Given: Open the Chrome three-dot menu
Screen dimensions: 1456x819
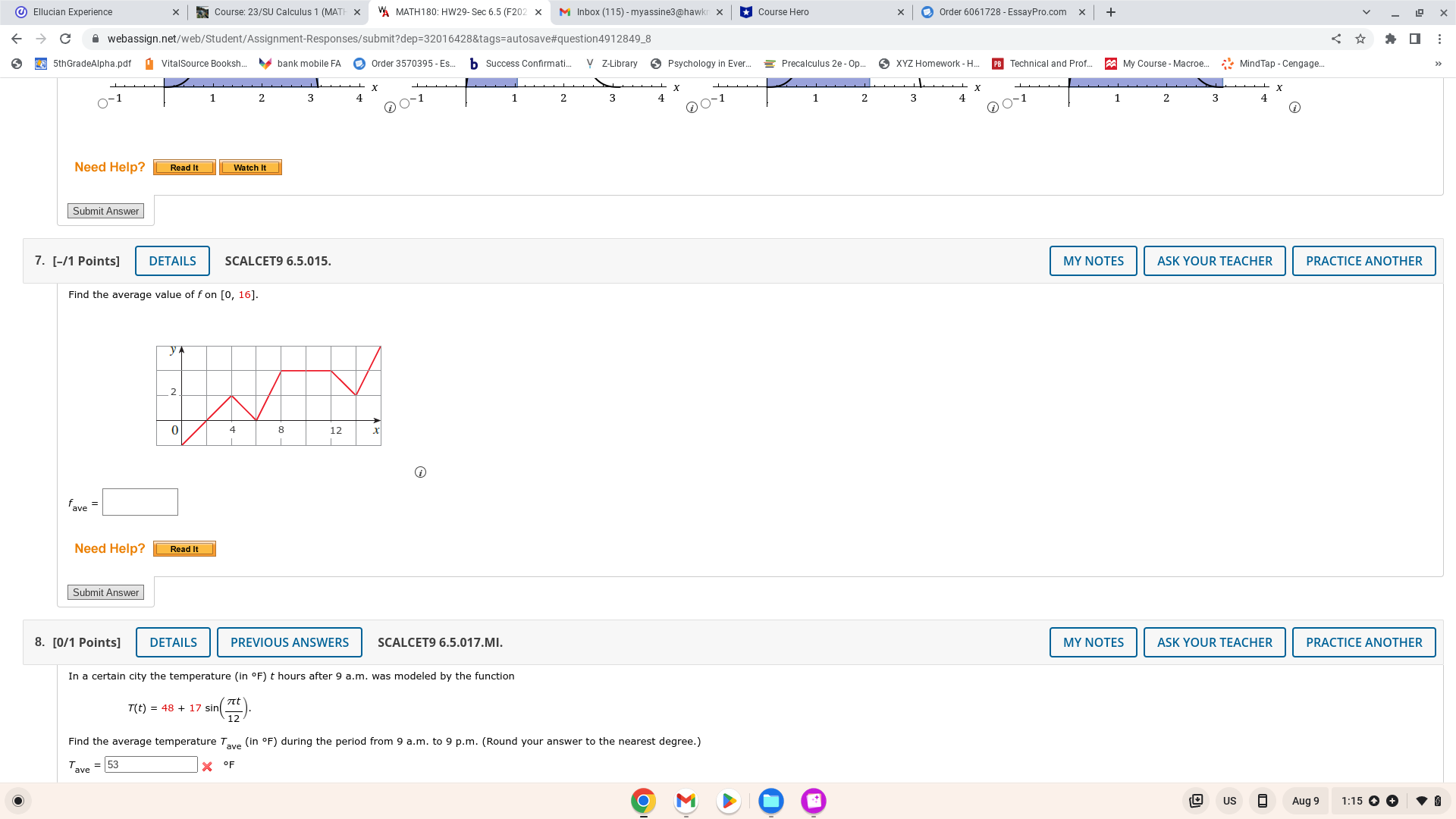Looking at the screenshot, I should coord(1439,39).
